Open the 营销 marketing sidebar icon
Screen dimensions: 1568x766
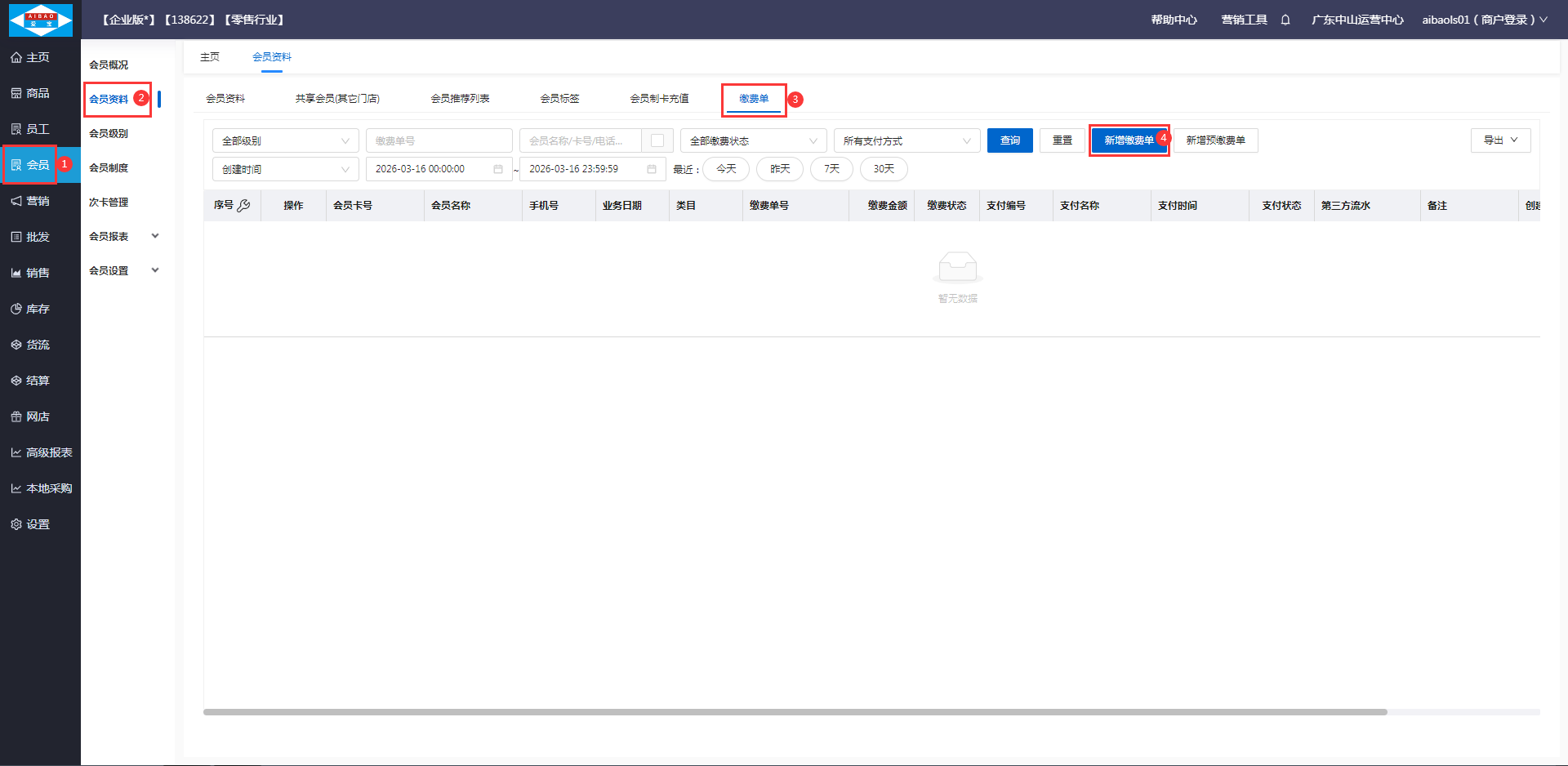[x=16, y=201]
